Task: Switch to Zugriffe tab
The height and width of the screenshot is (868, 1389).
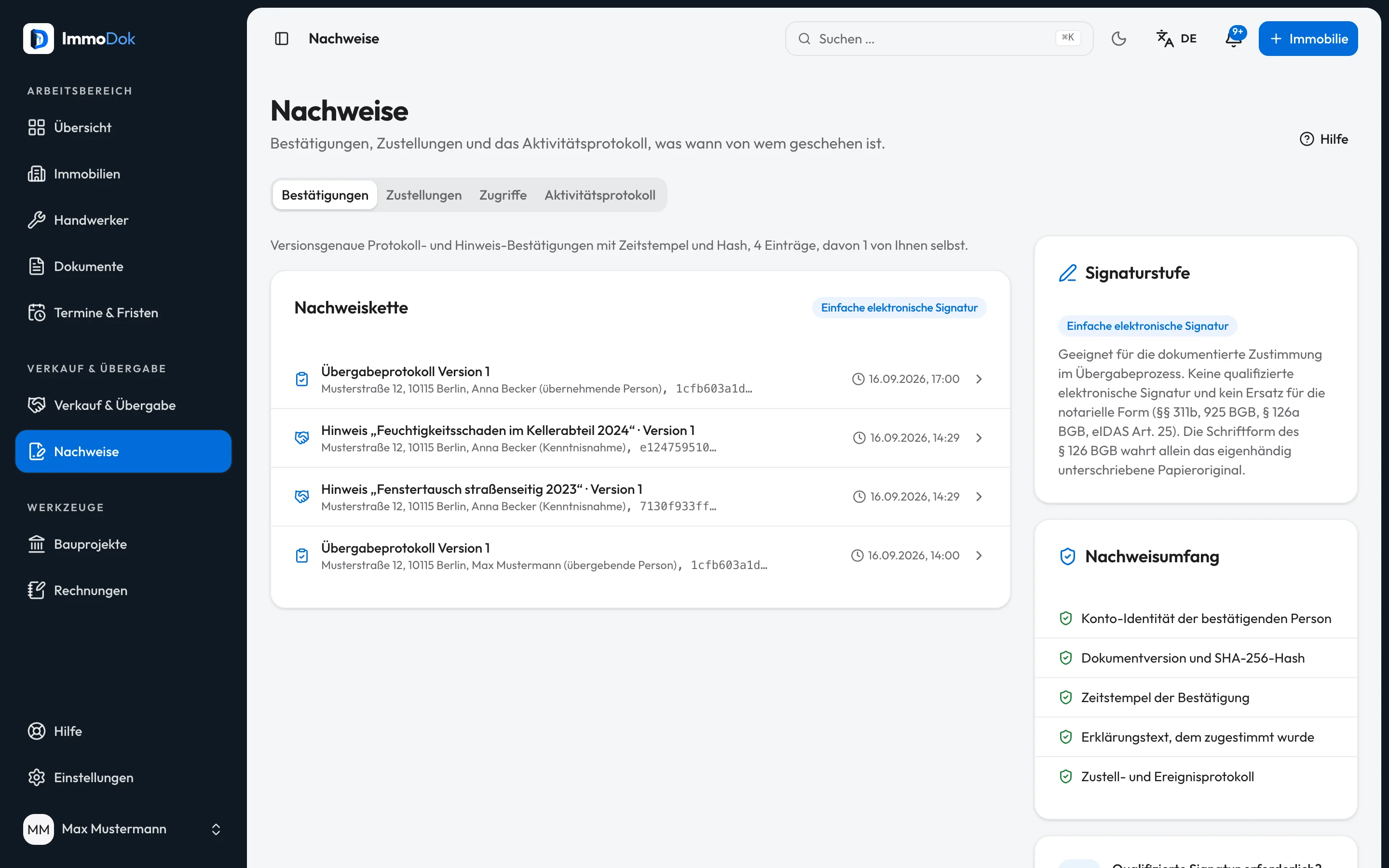Action: [503, 195]
